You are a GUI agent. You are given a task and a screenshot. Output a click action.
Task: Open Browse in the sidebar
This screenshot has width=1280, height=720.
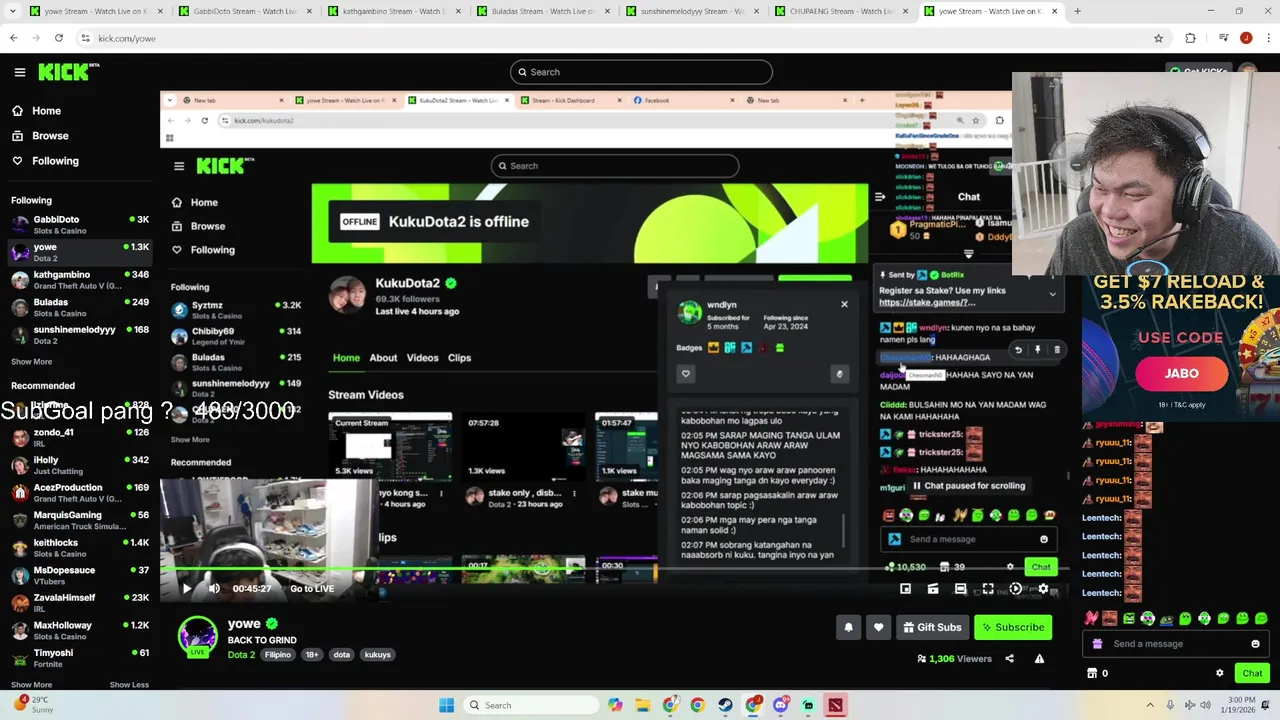point(50,136)
